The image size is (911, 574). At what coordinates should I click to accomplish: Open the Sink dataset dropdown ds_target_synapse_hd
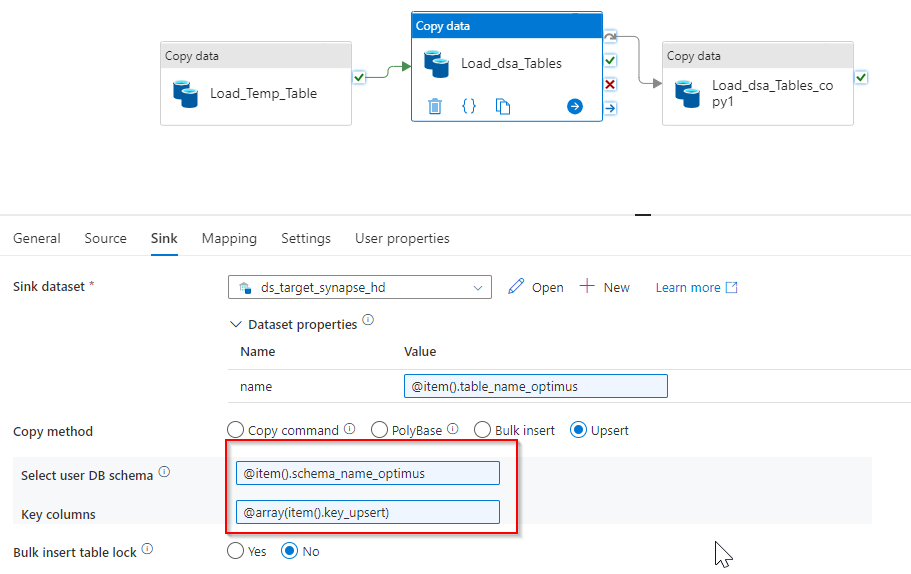pyautogui.click(x=360, y=287)
